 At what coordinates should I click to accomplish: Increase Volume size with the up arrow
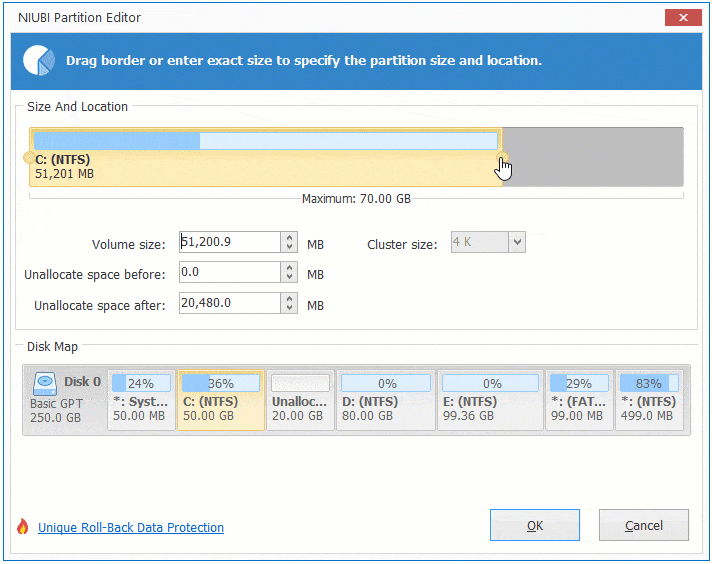pos(290,238)
